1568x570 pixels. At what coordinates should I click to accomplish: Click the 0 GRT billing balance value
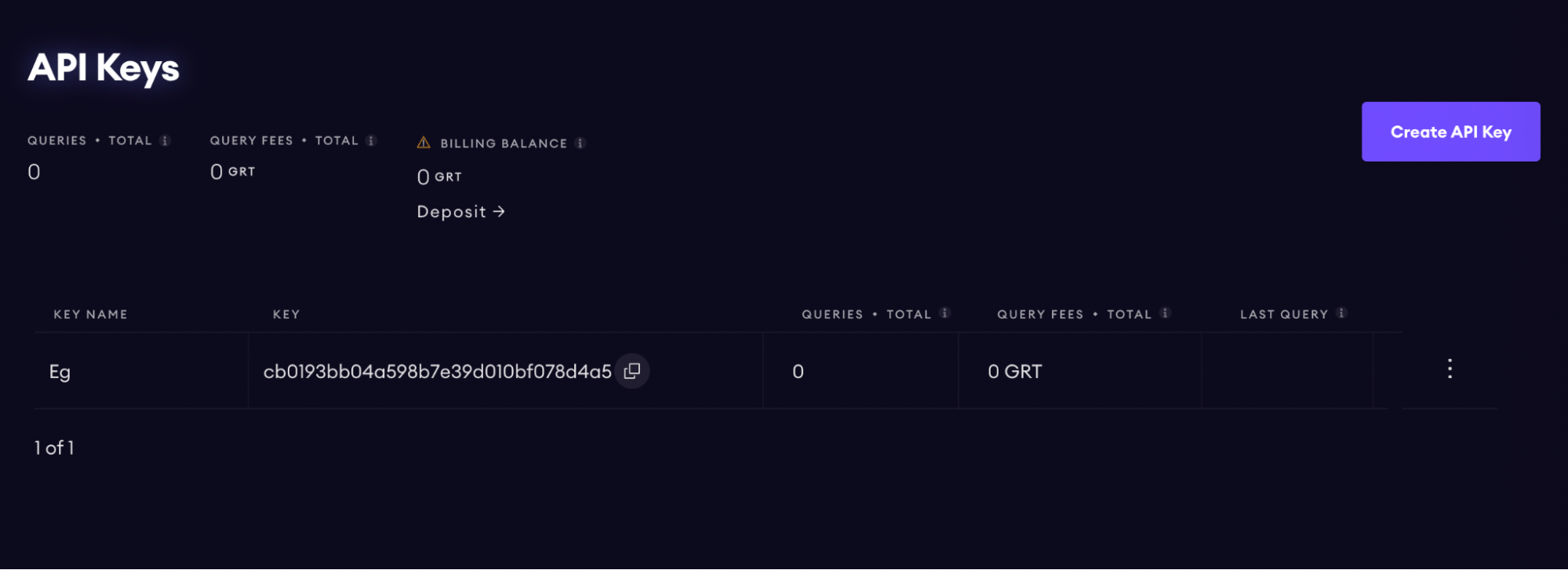click(438, 177)
